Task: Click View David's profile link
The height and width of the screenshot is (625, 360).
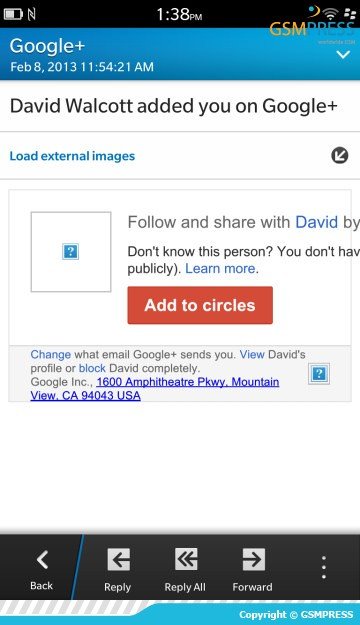Action: pos(252,354)
